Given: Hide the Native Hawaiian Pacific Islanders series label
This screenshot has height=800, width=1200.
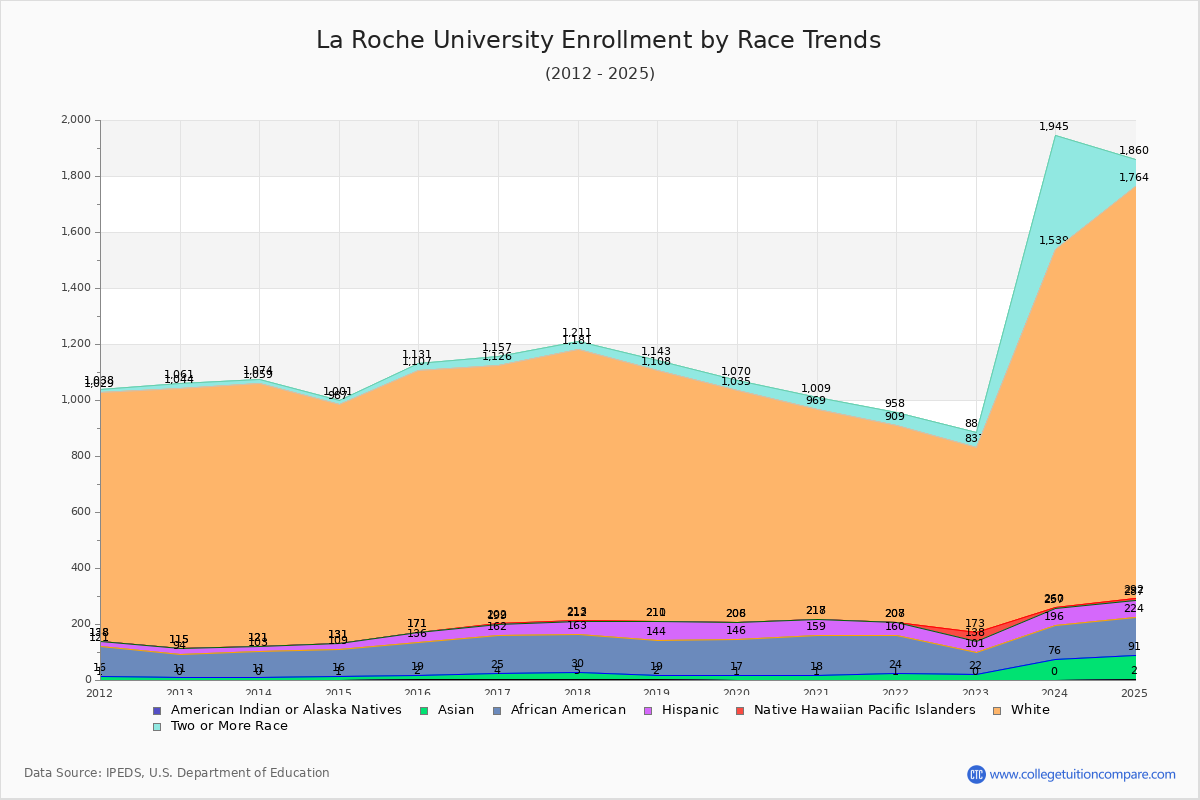Looking at the screenshot, I should click(x=865, y=710).
